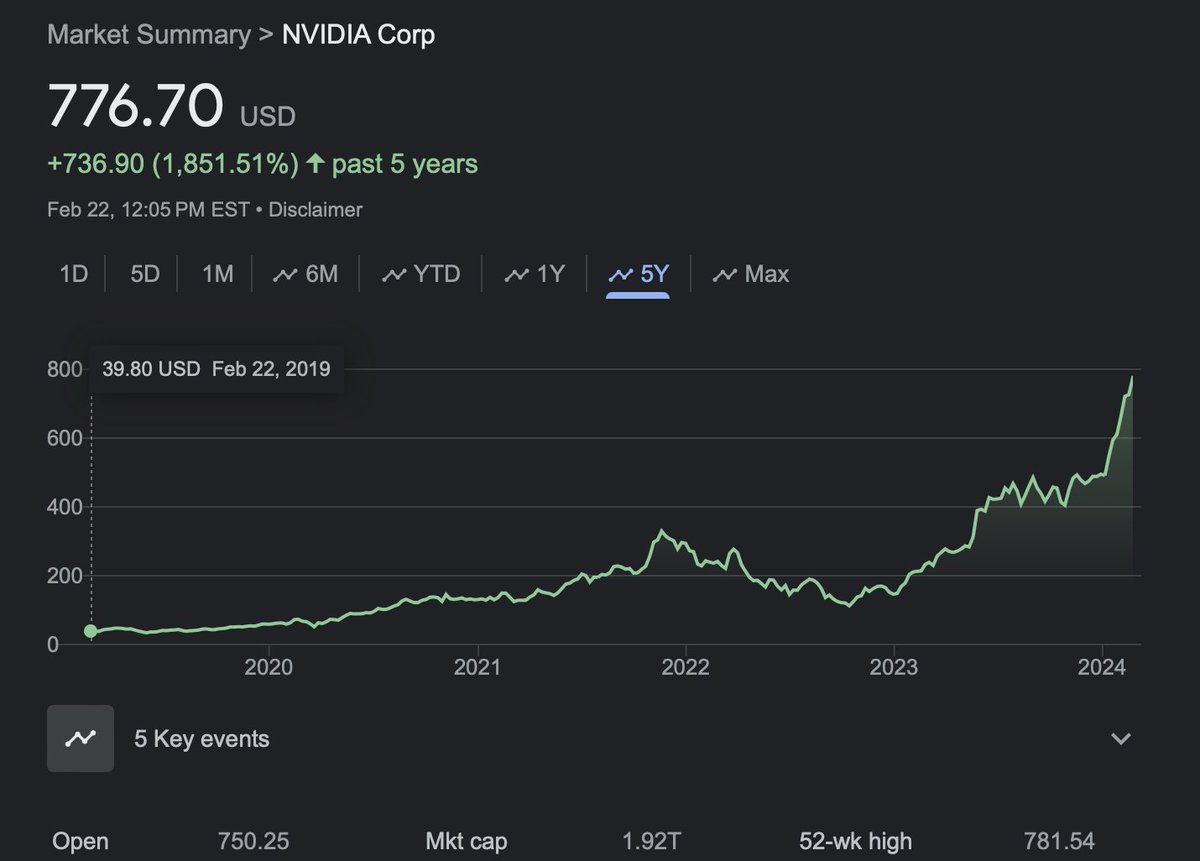Screen dimensions: 1200x861
Task: Click the 2023 x-axis label
Action: click(893, 668)
